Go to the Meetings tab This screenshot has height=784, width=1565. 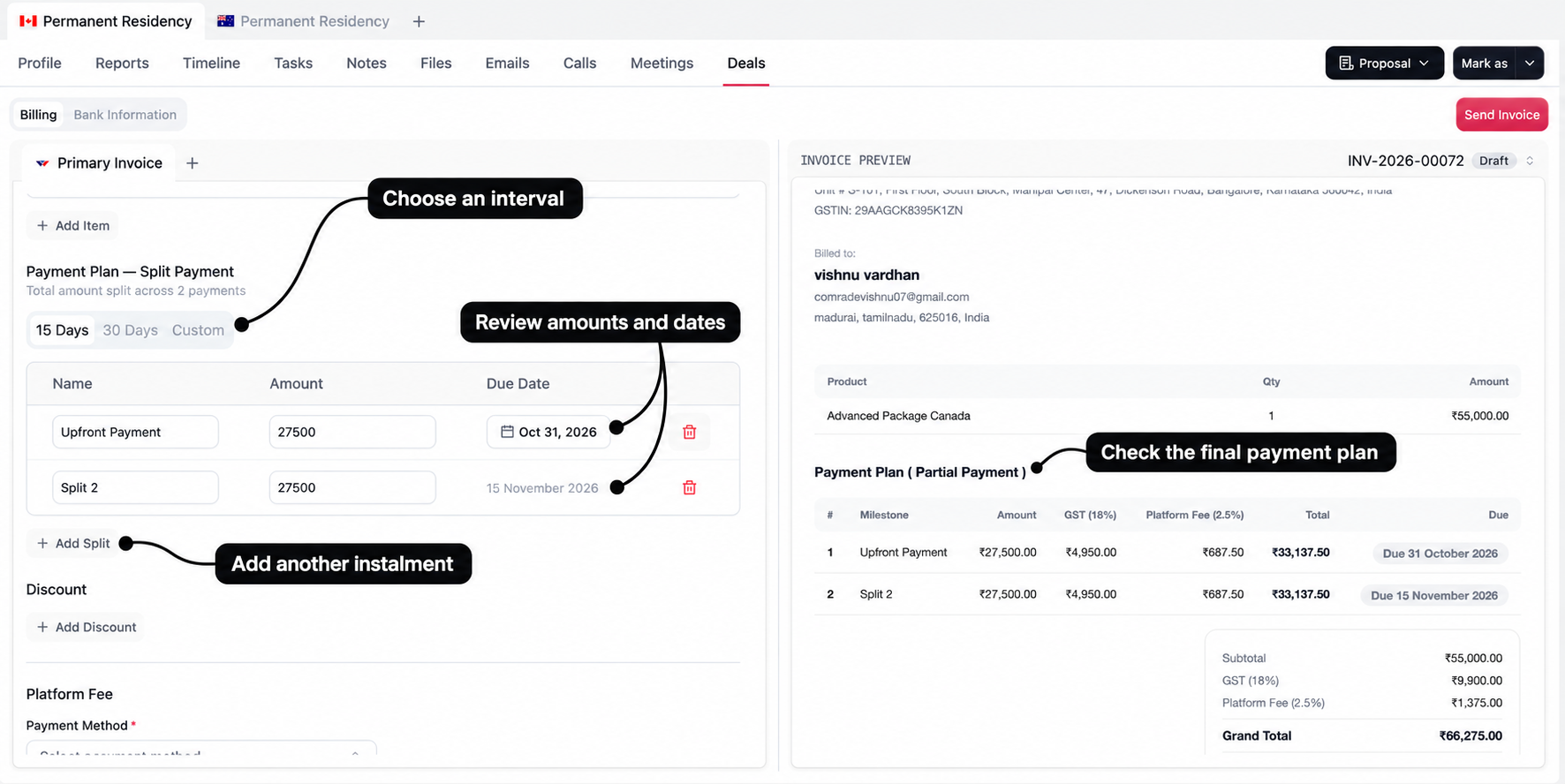point(662,64)
